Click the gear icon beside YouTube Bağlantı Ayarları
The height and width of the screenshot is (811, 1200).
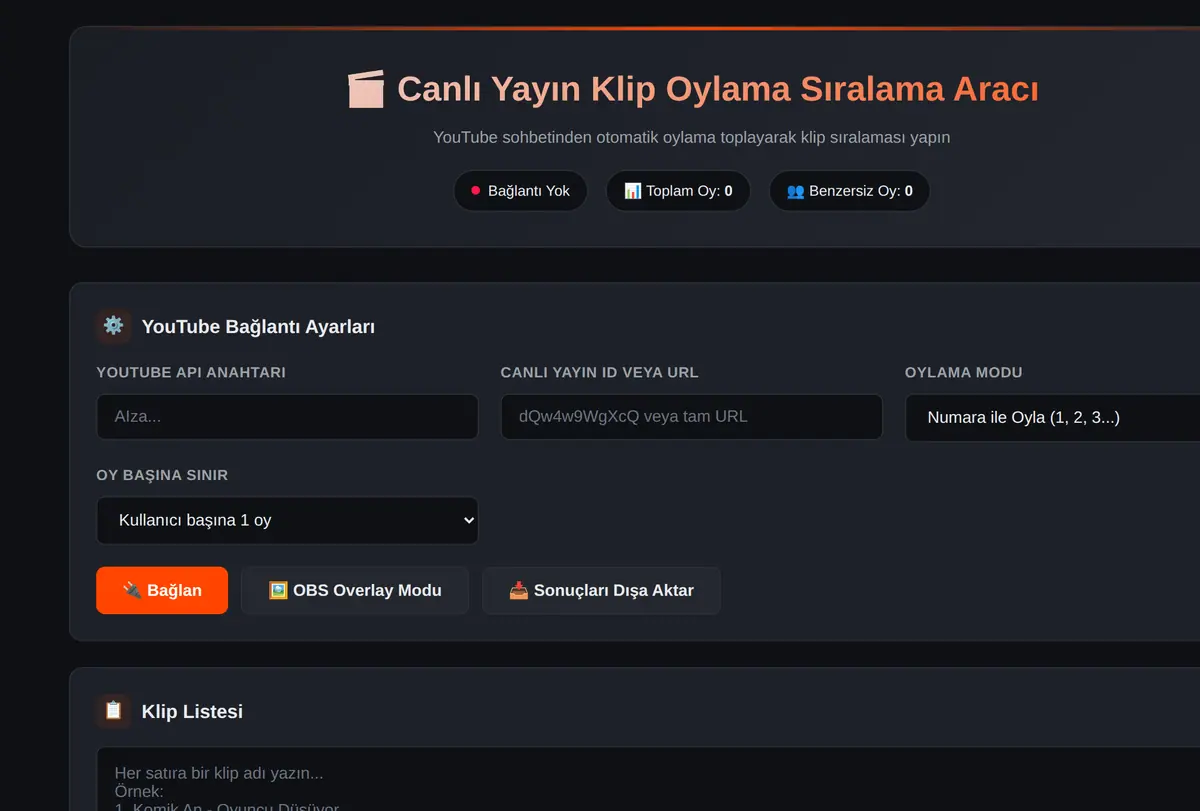point(114,326)
